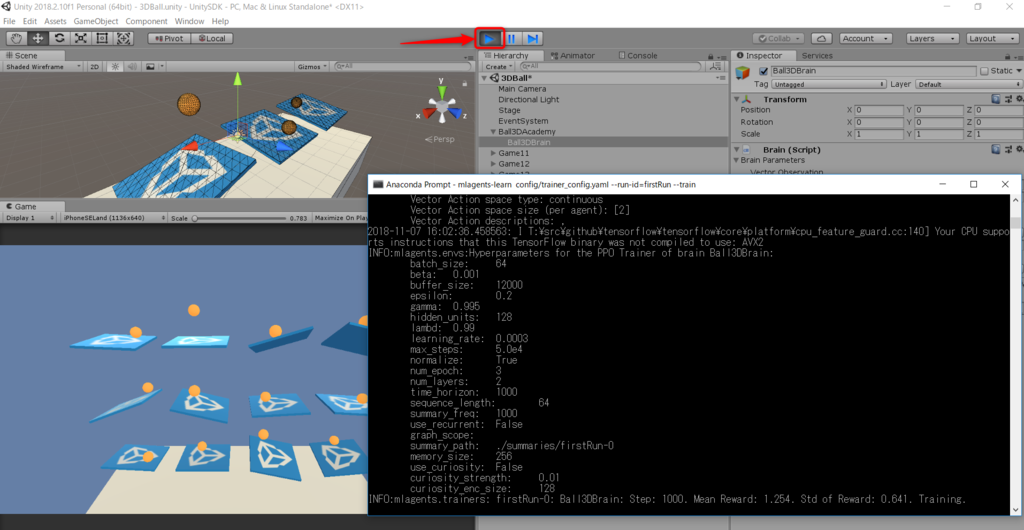This screenshot has height=530, width=1024.
Task: Click the Pause button
Action: click(x=511, y=39)
